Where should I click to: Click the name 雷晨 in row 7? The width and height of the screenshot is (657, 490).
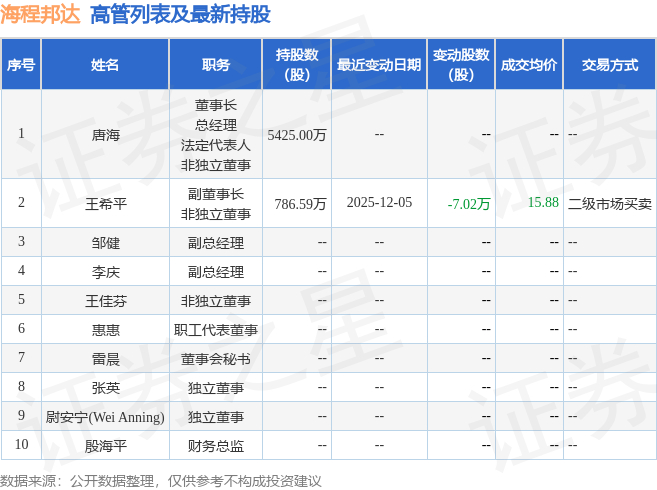(106, 359)
